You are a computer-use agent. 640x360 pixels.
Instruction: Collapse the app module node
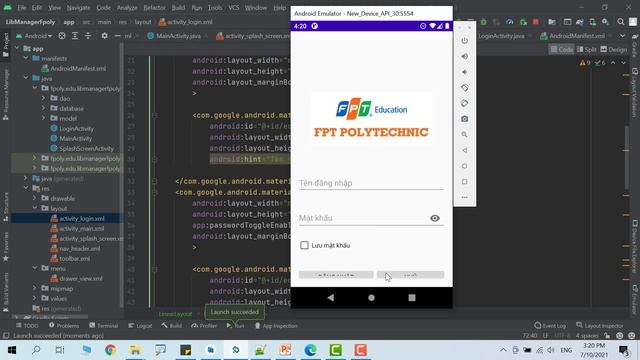coord(17,49)
